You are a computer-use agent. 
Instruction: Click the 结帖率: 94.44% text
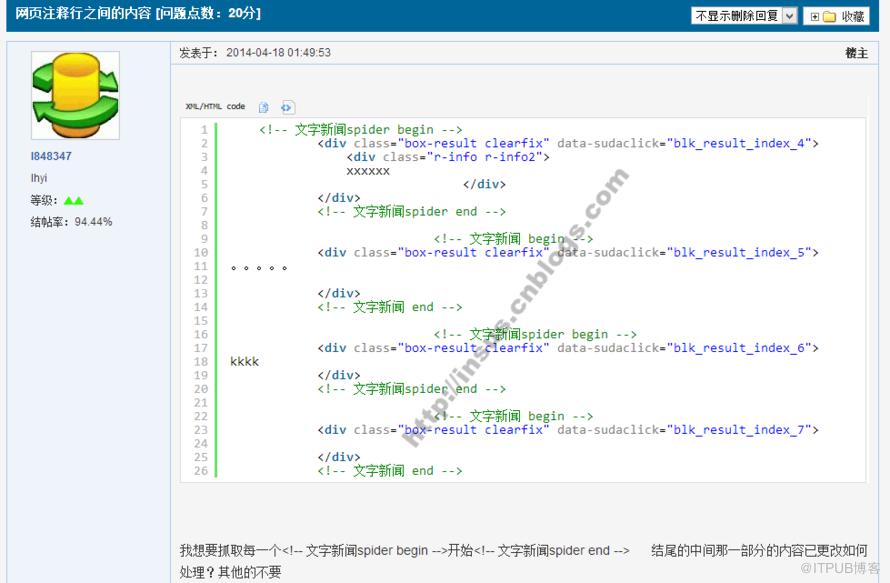click(71, 222)
